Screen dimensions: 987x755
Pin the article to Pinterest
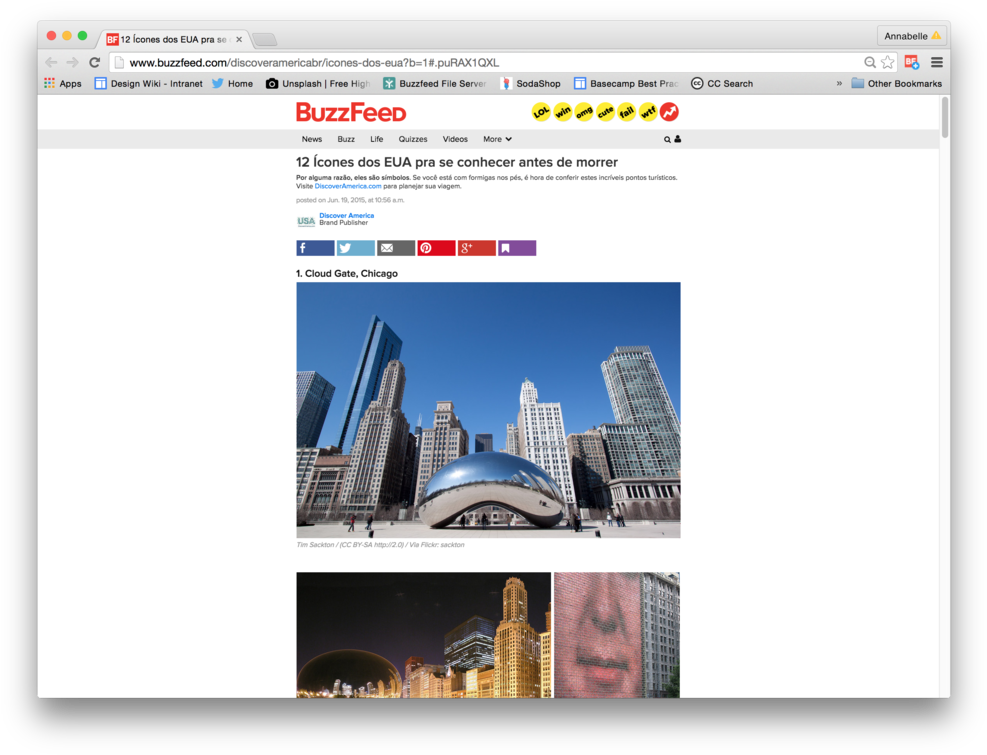pyautogui.click(x=436, y=247)
